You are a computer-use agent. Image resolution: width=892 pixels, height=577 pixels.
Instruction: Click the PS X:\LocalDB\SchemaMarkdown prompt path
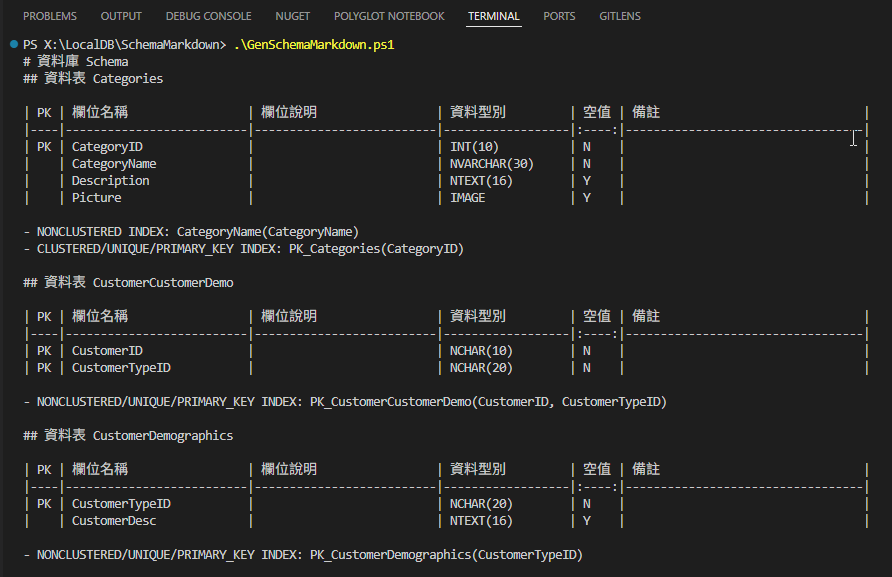coord(120,45)
